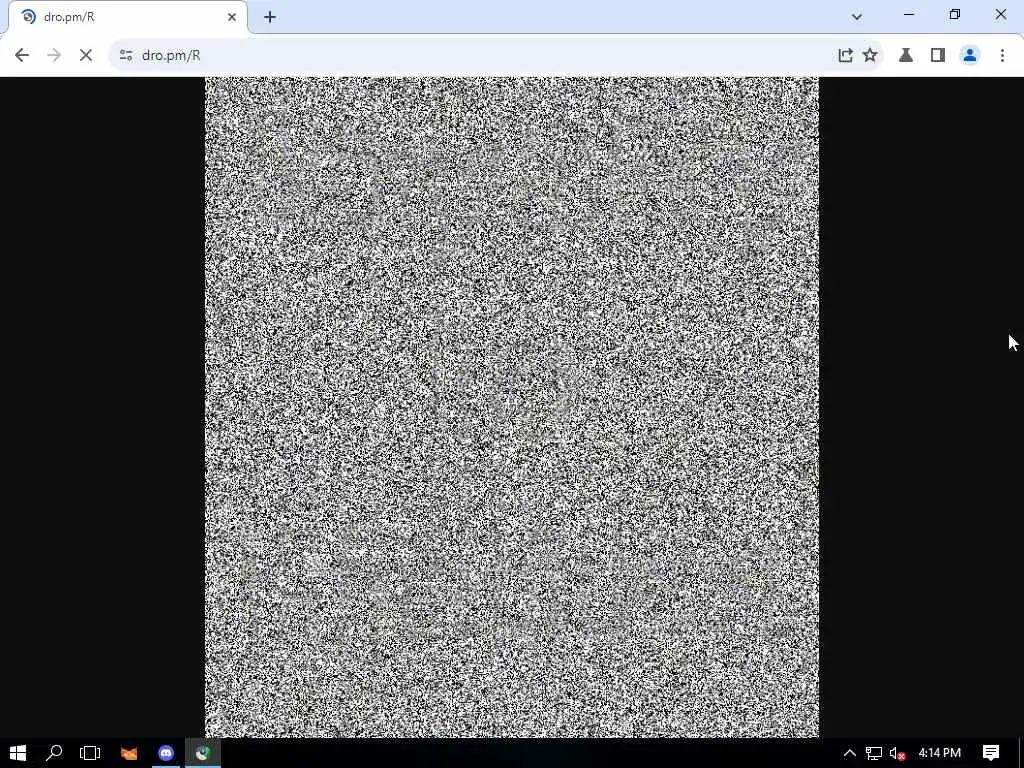1024x768 pixels.
Task: Share this page icon
Action: point(845,56)
